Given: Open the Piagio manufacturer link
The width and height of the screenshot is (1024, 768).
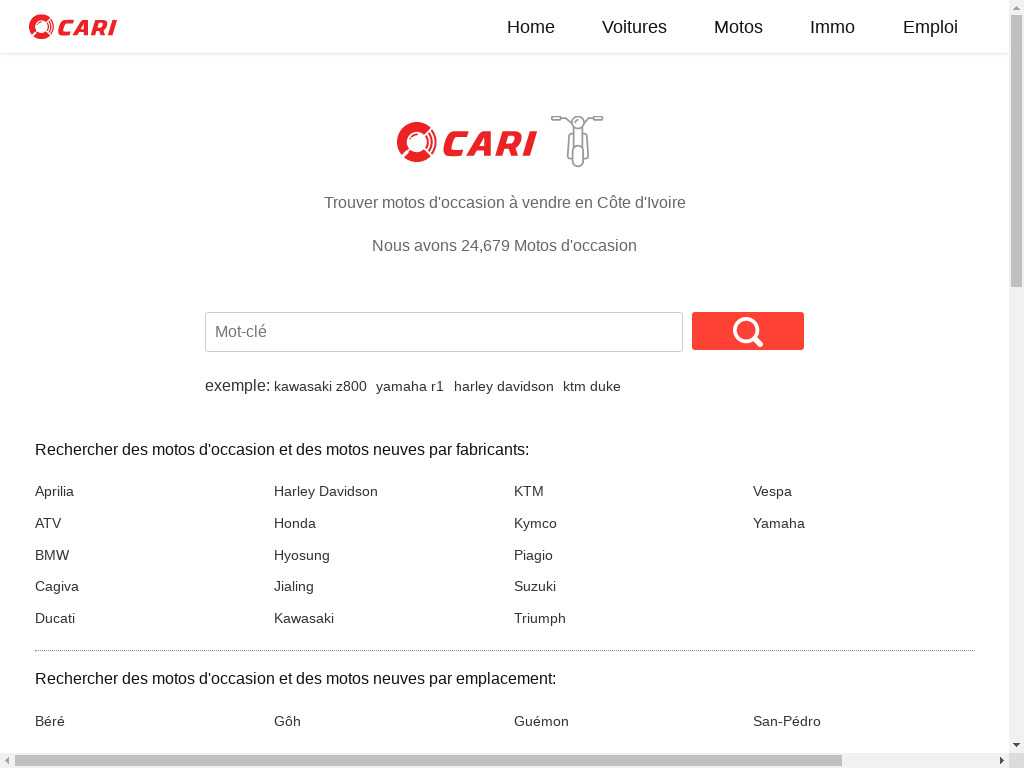Looking at the screenshot, I should (533, 555).
